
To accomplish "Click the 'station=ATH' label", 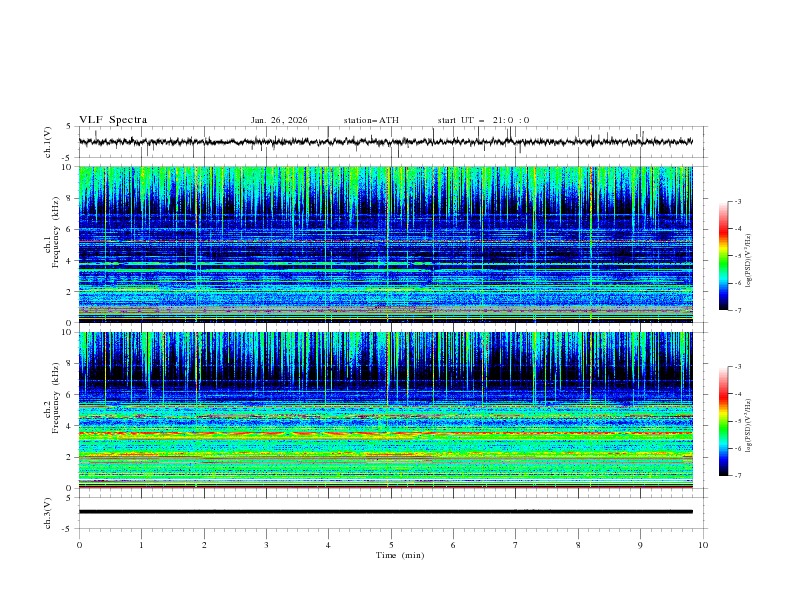I will coord(371,120).
